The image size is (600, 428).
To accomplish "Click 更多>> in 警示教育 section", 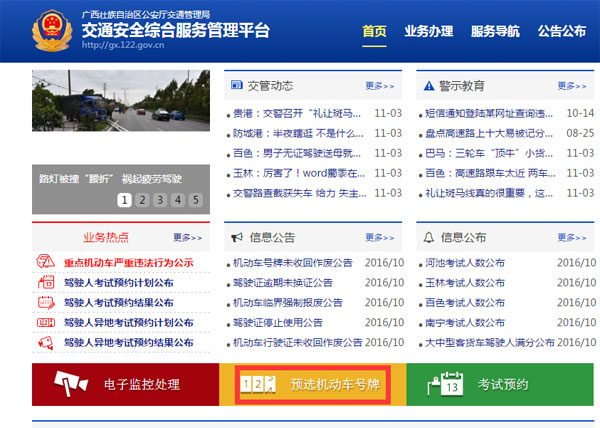I will coord(572,86).
